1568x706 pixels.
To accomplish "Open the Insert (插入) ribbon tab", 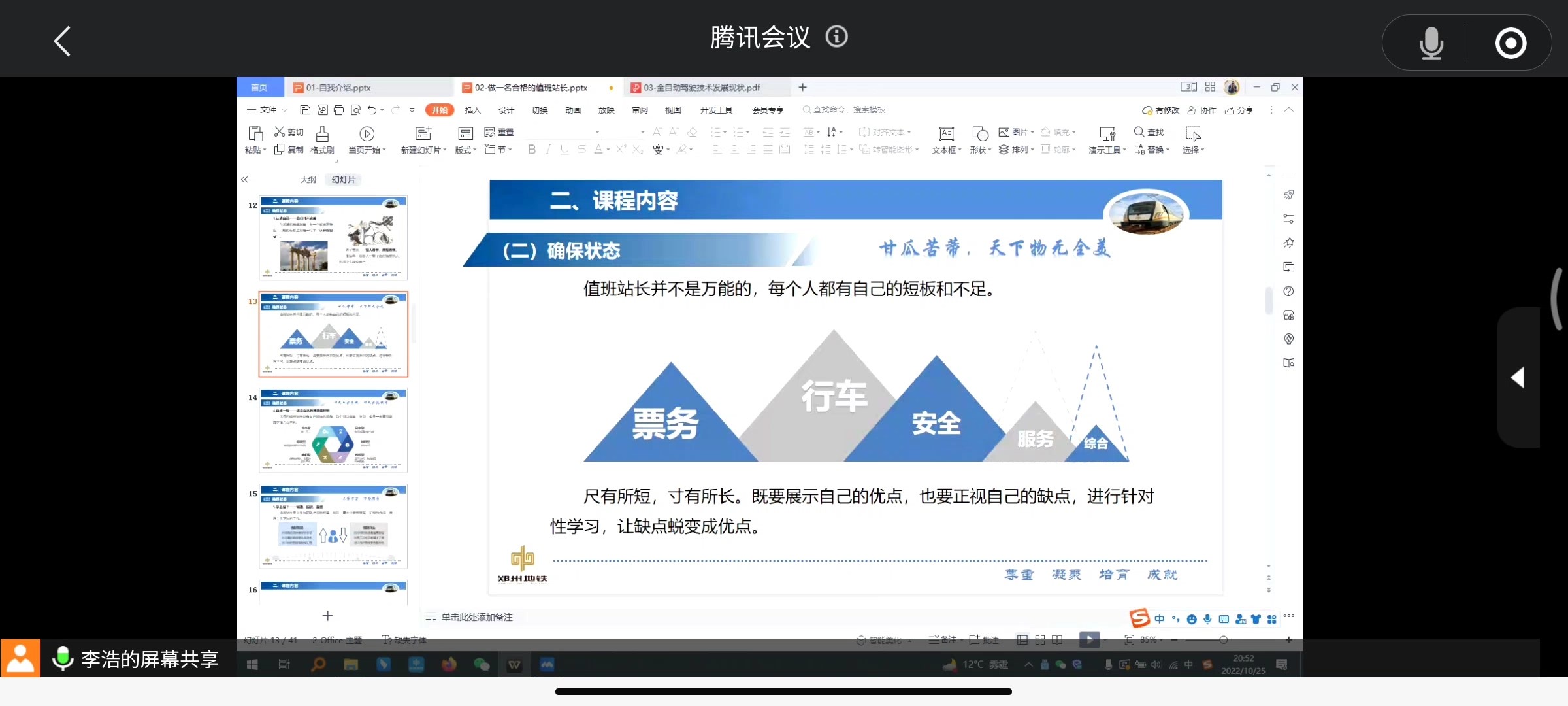I will tap(472, 110).
